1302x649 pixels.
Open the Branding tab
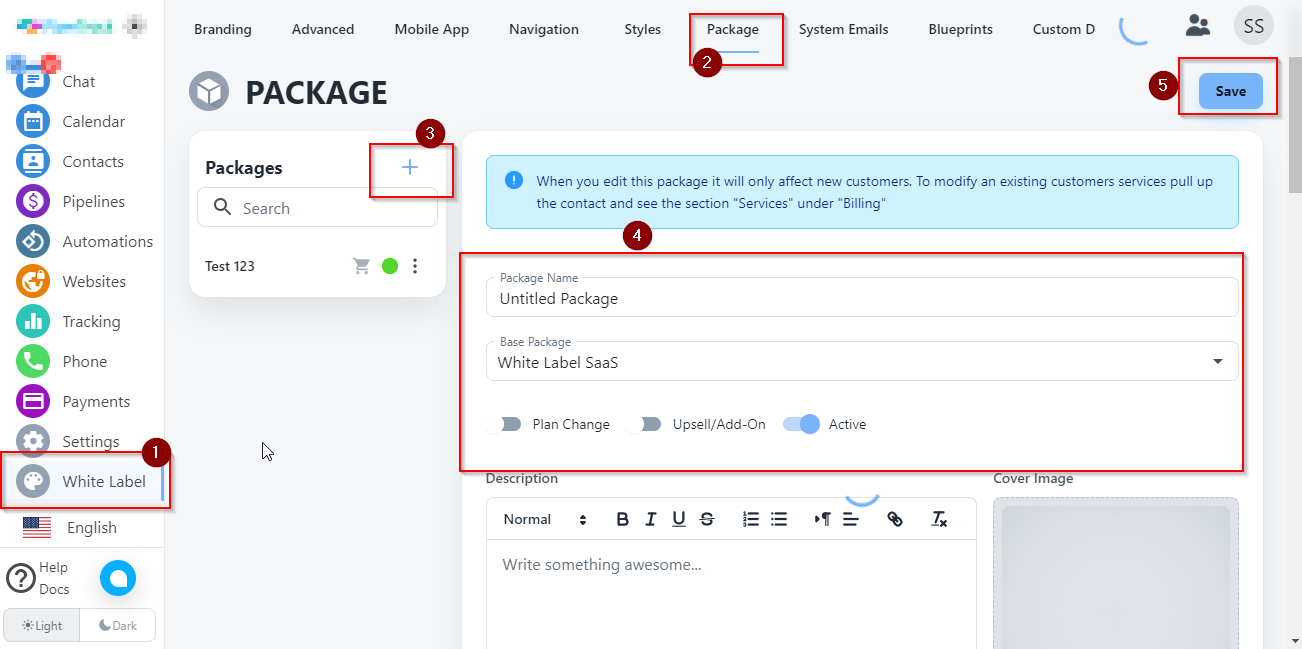[x=222, y=29]
